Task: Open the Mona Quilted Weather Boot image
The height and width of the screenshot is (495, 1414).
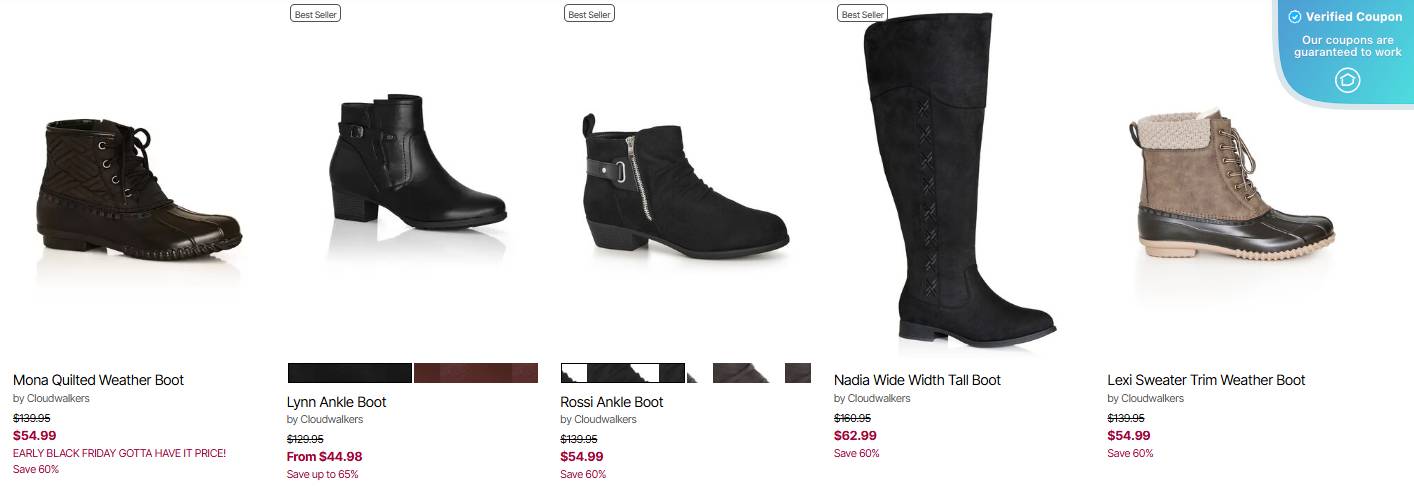Action: 140,190
